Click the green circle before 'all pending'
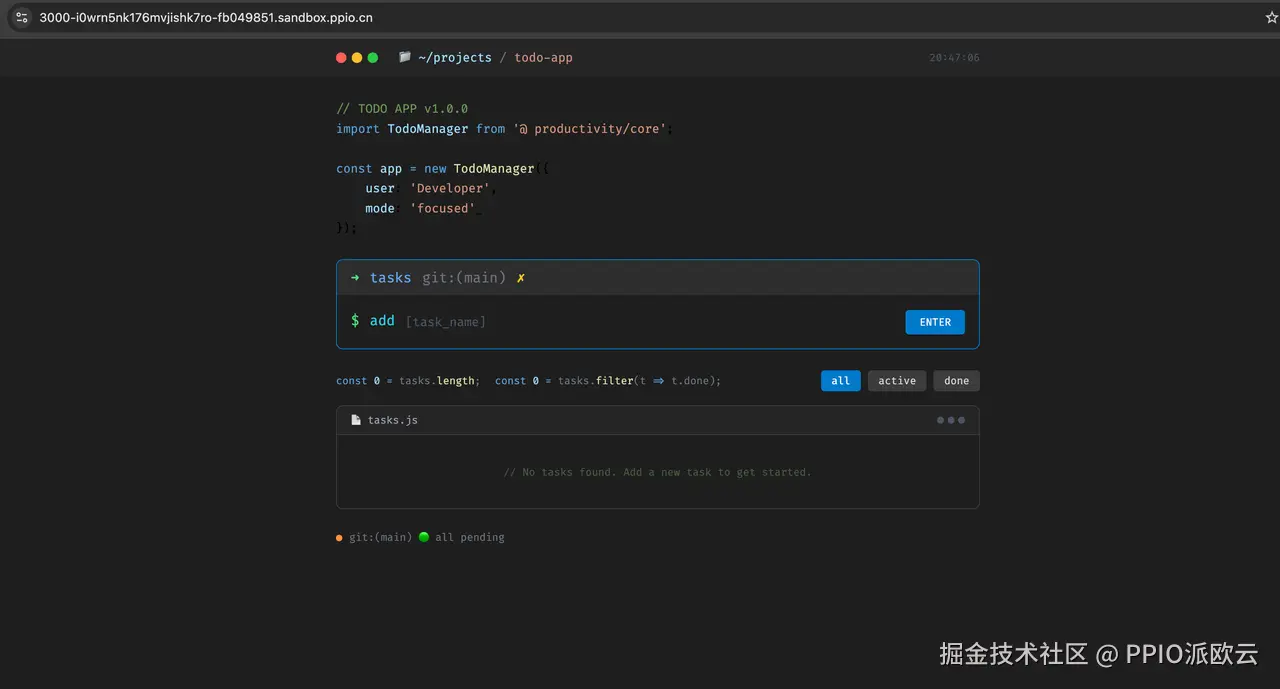Viewport: 1280px width, 689px height. click(x=424, y=537)
